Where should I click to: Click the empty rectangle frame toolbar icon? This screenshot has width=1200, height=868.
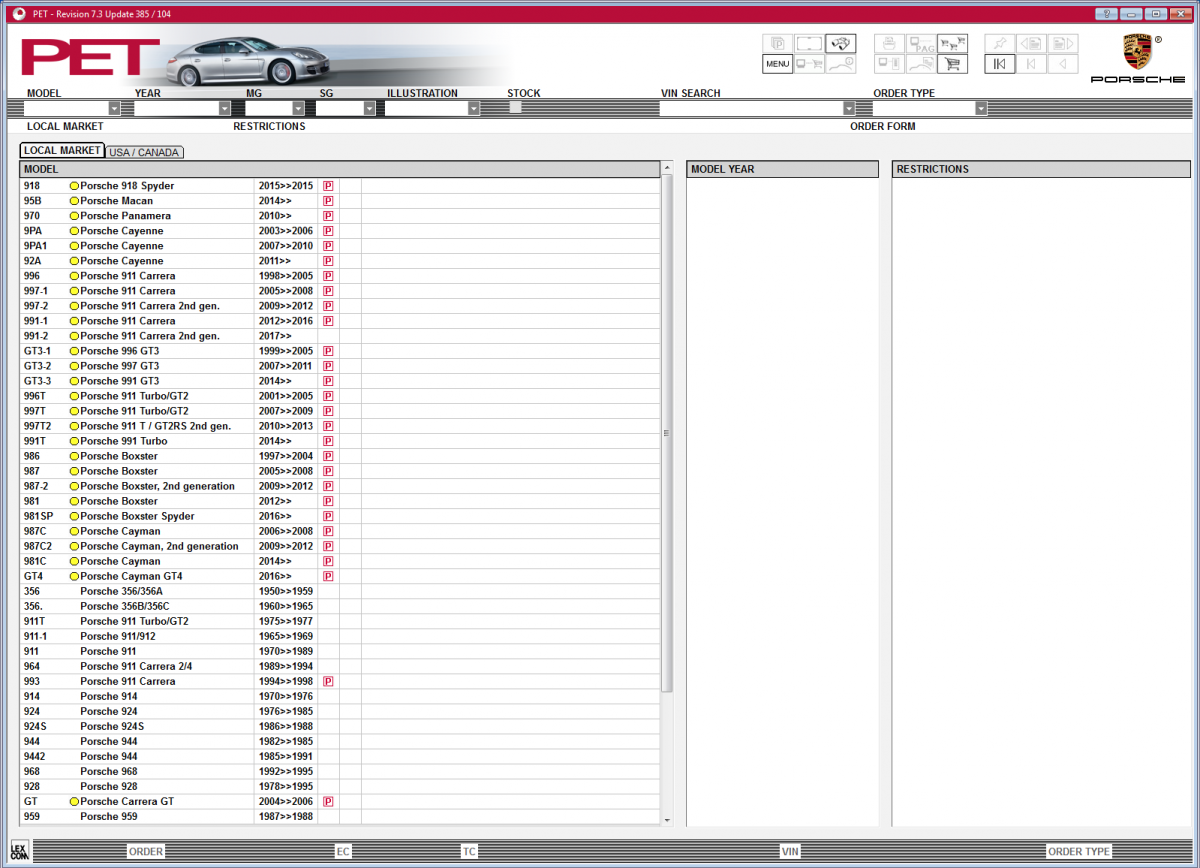(809, 43)
